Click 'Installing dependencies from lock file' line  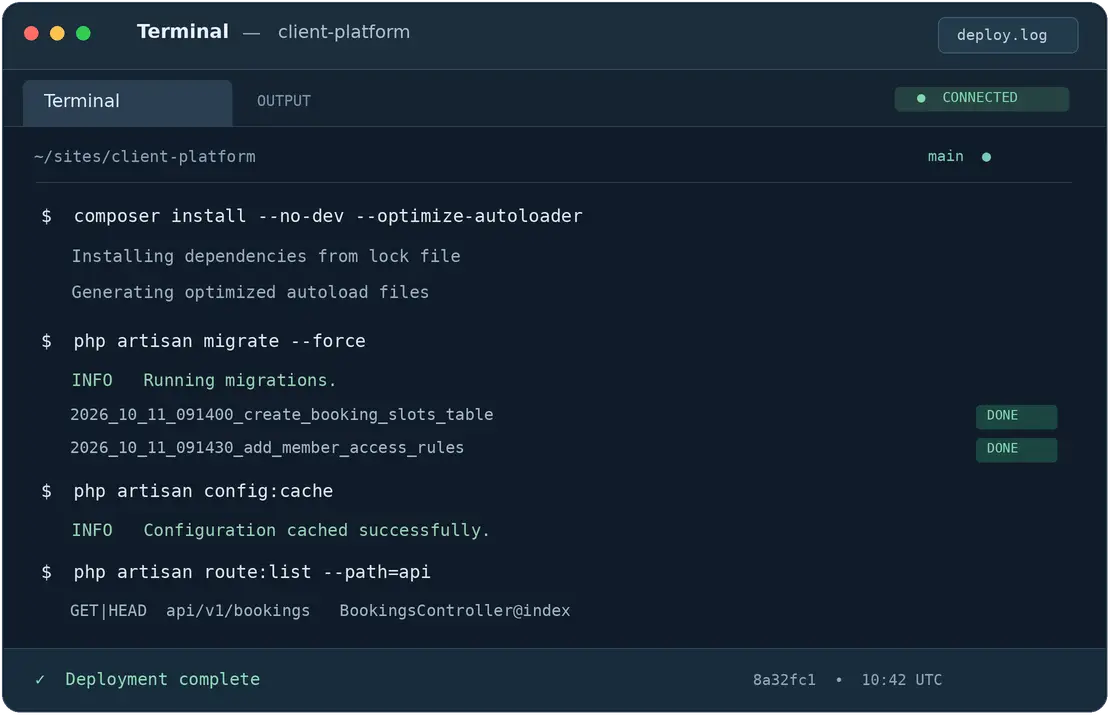(265, 256)
